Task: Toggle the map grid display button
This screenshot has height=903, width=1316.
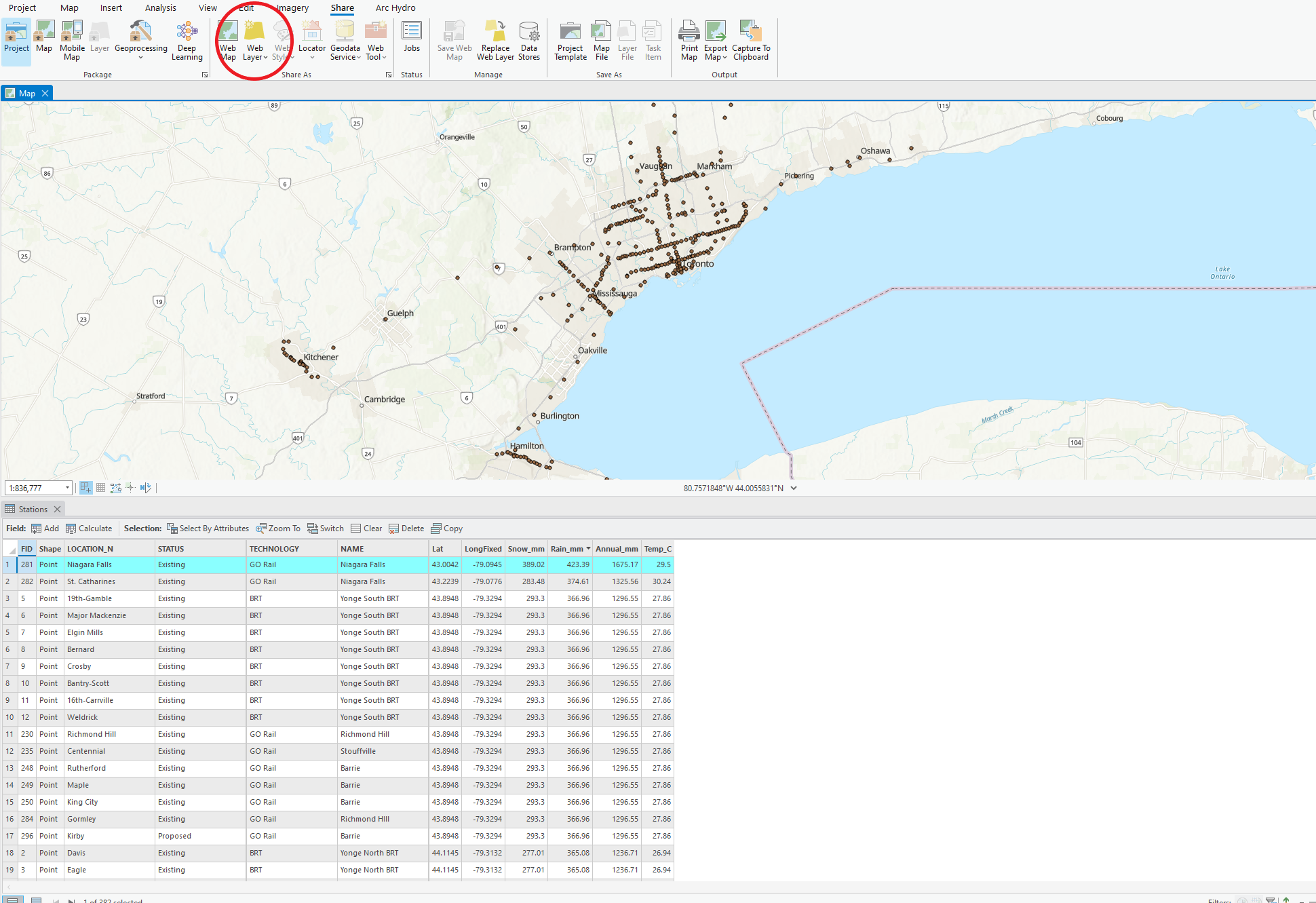Action: coord(100,488)
